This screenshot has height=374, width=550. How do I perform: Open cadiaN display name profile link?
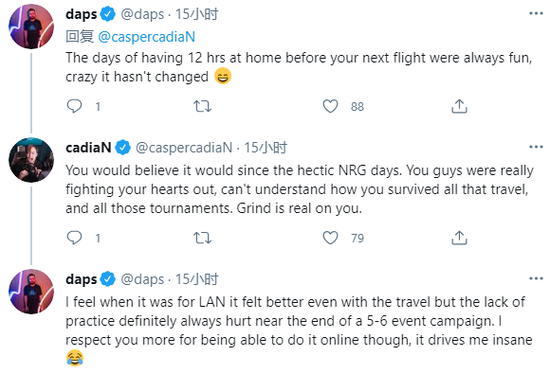pos(88,147)
